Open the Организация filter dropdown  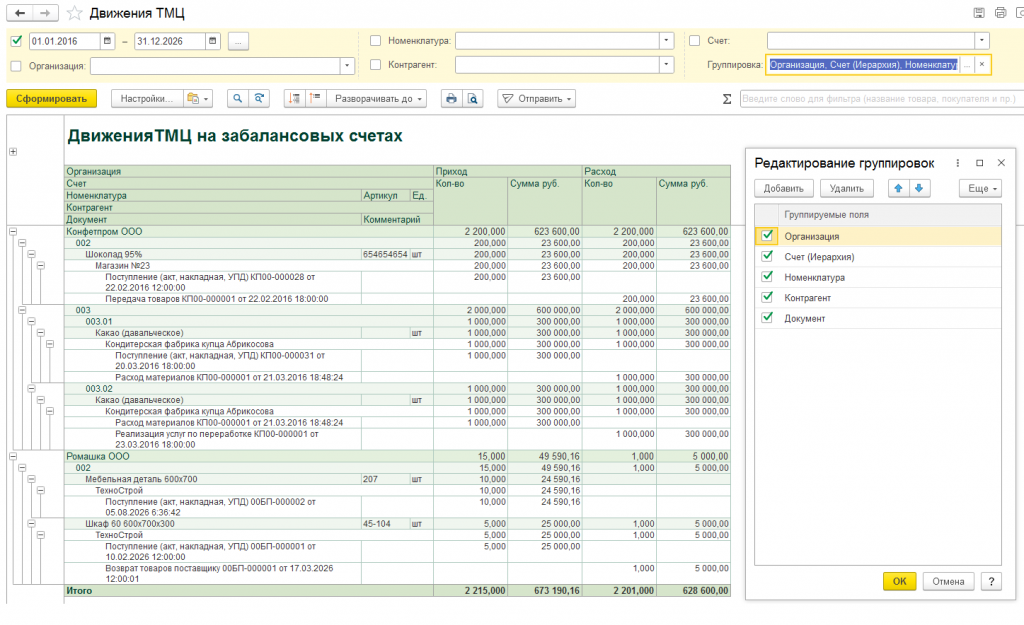[x=347, y=66]
